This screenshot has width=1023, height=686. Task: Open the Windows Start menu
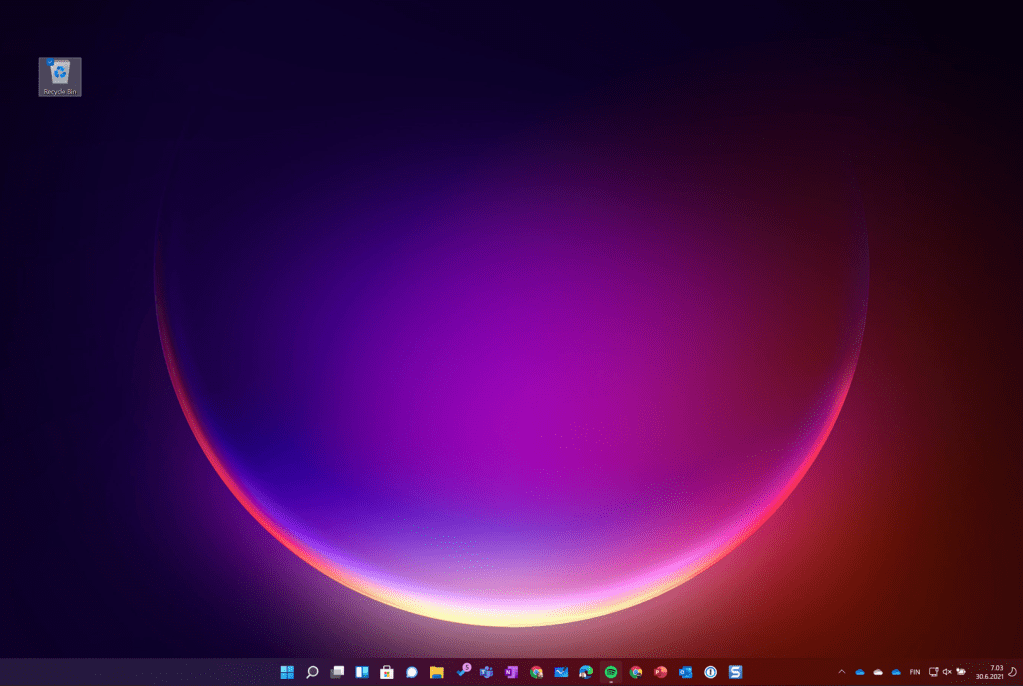point(287,672)
